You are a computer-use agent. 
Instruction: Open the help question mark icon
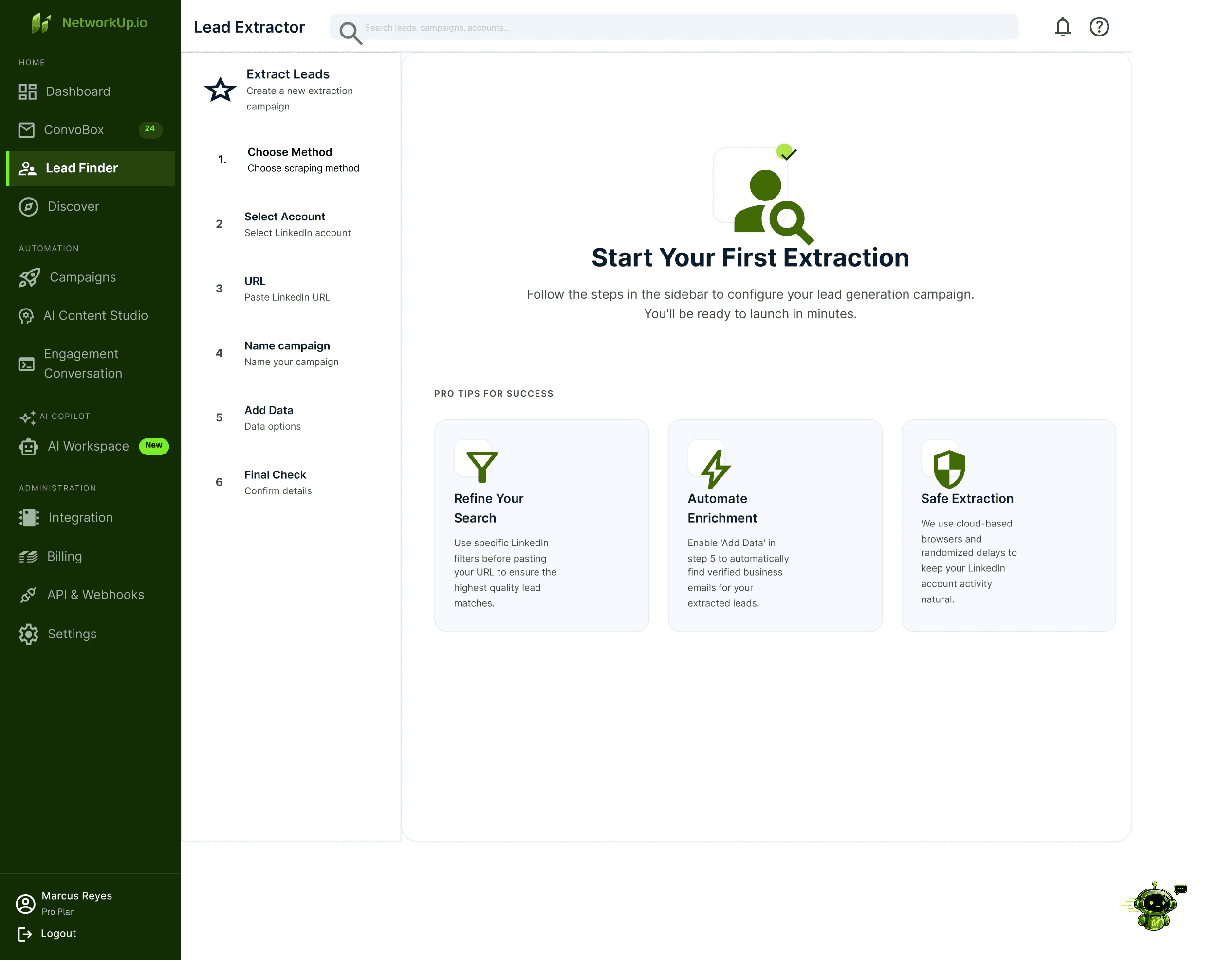pos(1099,27)
